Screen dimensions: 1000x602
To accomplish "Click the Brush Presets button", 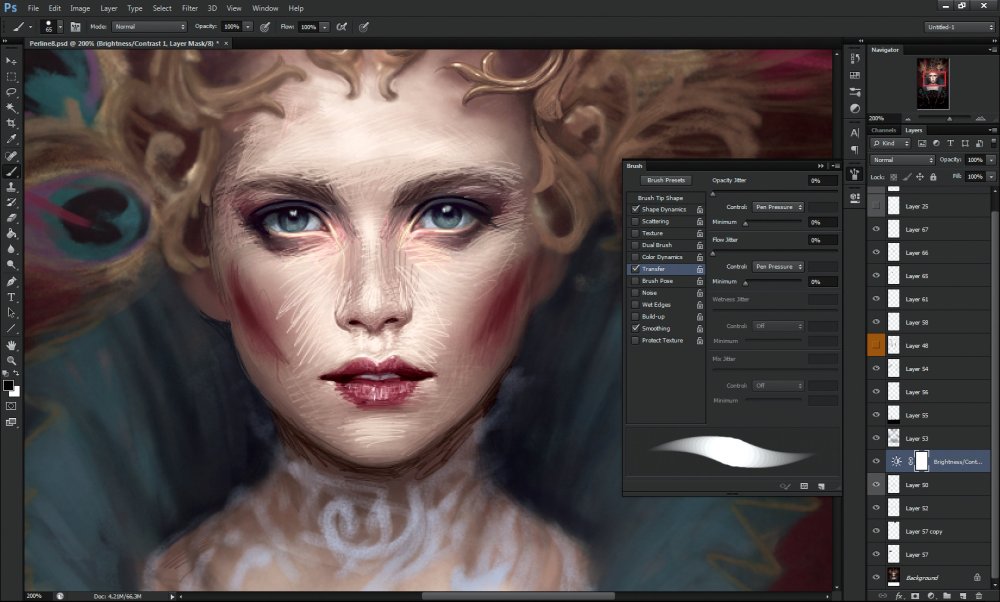I will (666, 180).
